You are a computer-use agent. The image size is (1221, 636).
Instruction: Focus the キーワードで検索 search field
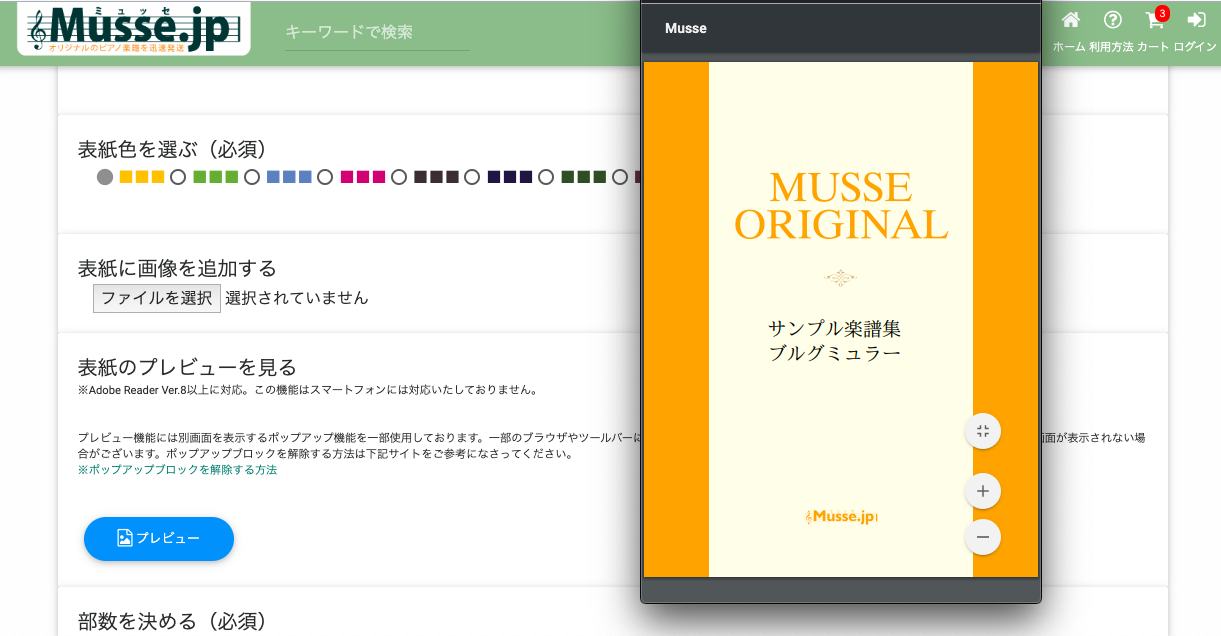tap(377, 32)
